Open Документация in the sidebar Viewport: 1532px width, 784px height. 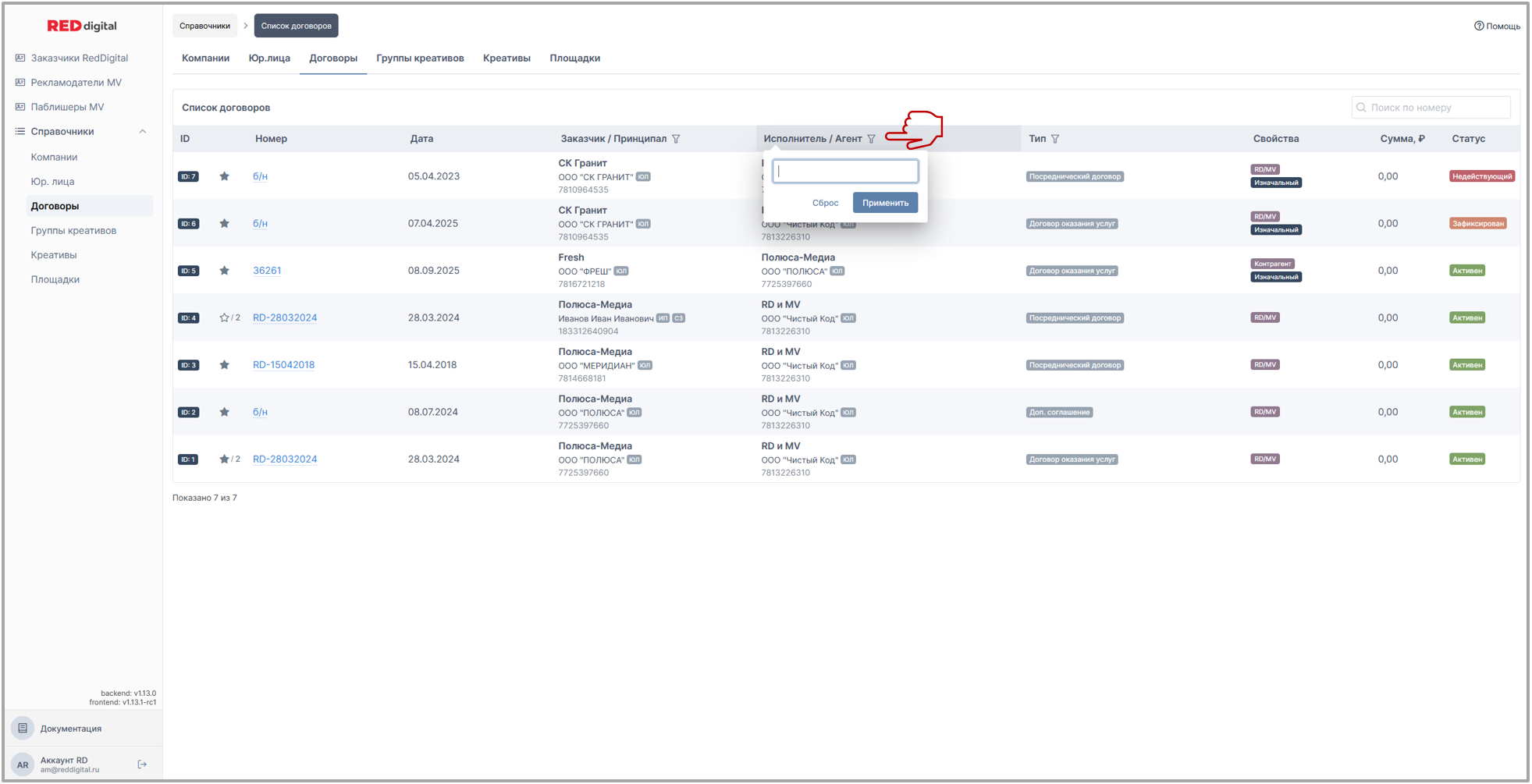(x=70, y=729)
